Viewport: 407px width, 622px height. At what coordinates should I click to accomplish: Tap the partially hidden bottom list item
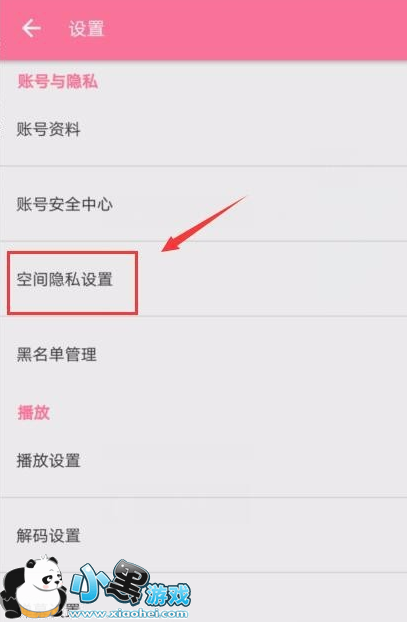click(x=204, y=597)
